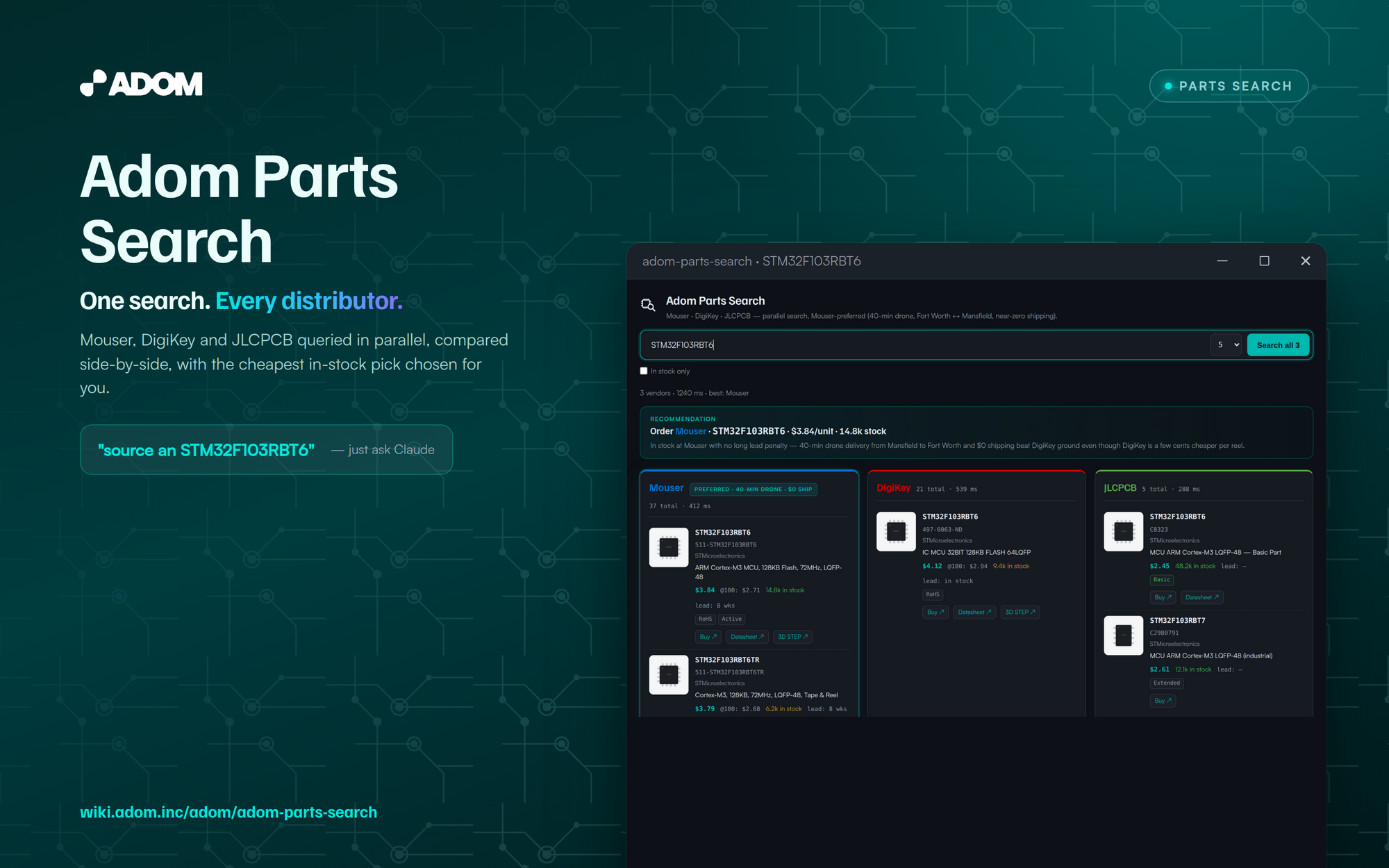Click the ADOM logo
Screen dimensions: 1389x868
pos(141,83)
